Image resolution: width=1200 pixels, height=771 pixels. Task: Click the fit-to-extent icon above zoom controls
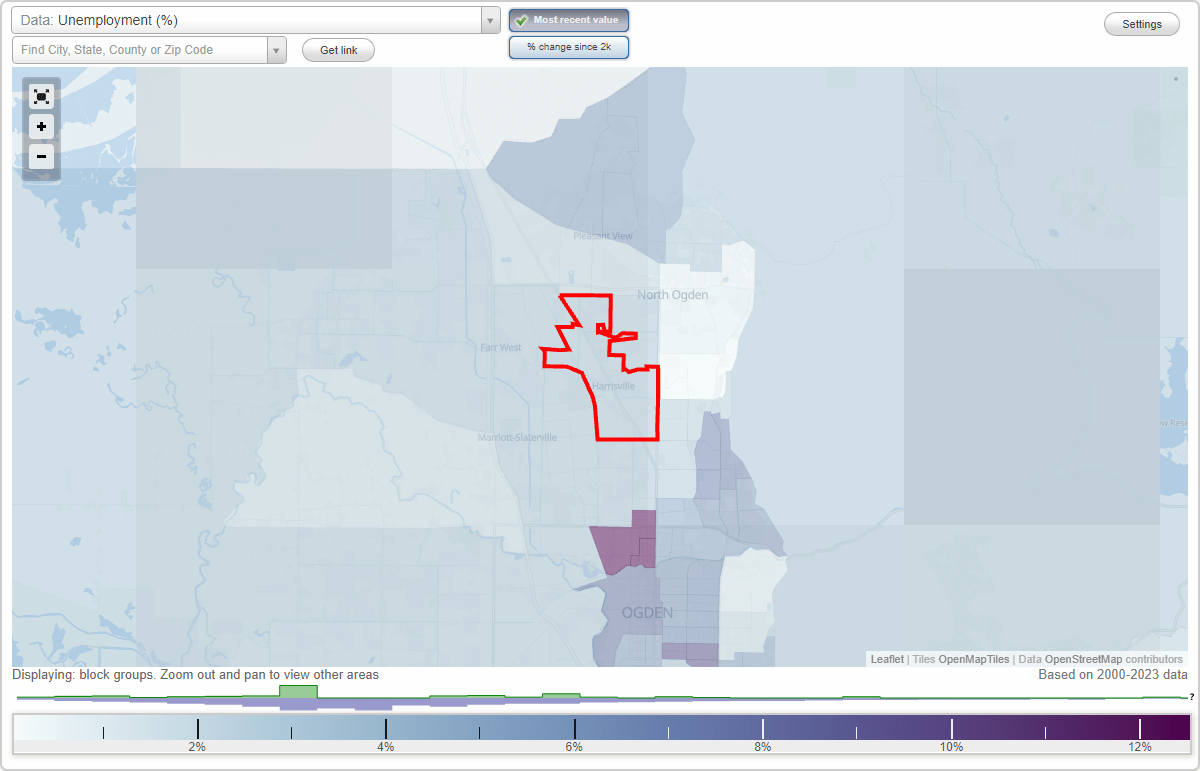(41, 96)
